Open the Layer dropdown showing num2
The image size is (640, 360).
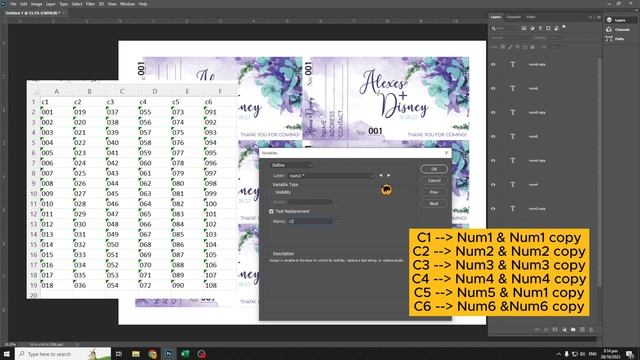click(331, 176)
